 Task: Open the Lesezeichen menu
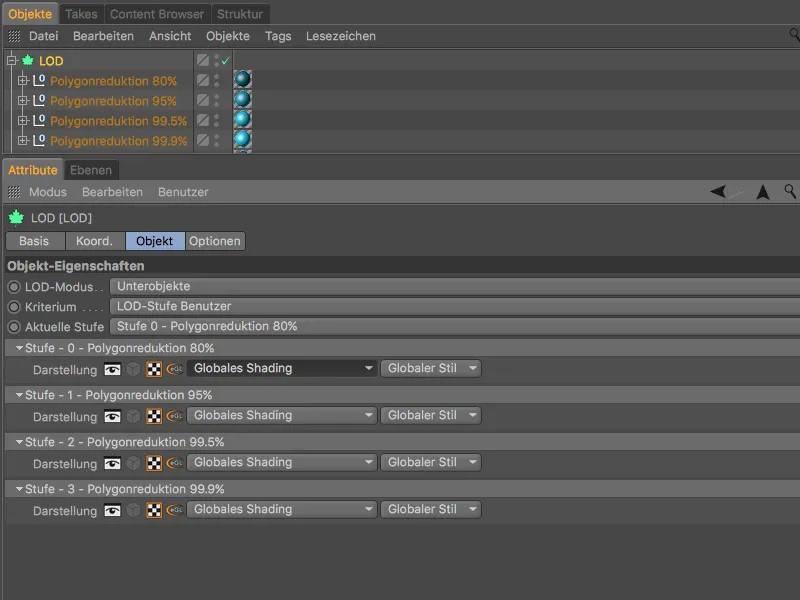point(341,36)
